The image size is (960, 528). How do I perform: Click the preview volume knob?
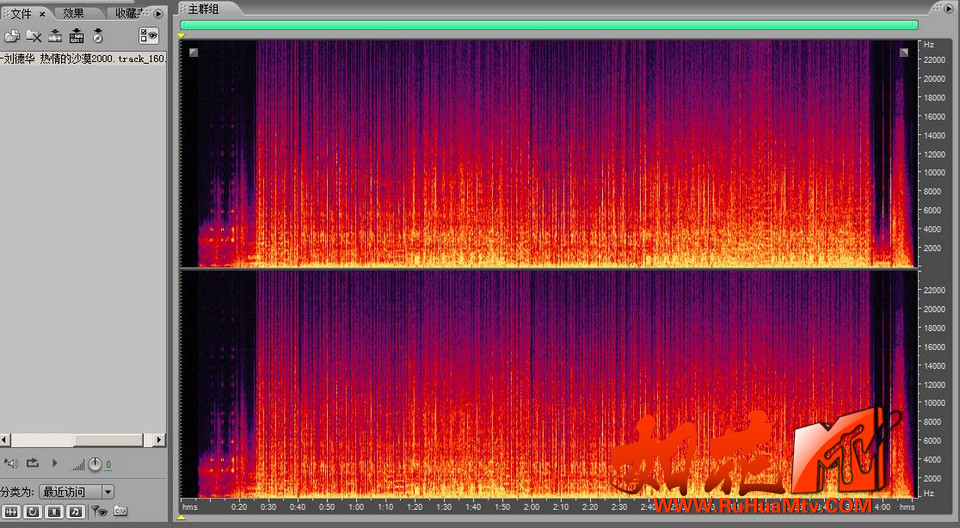coord(95,464)
